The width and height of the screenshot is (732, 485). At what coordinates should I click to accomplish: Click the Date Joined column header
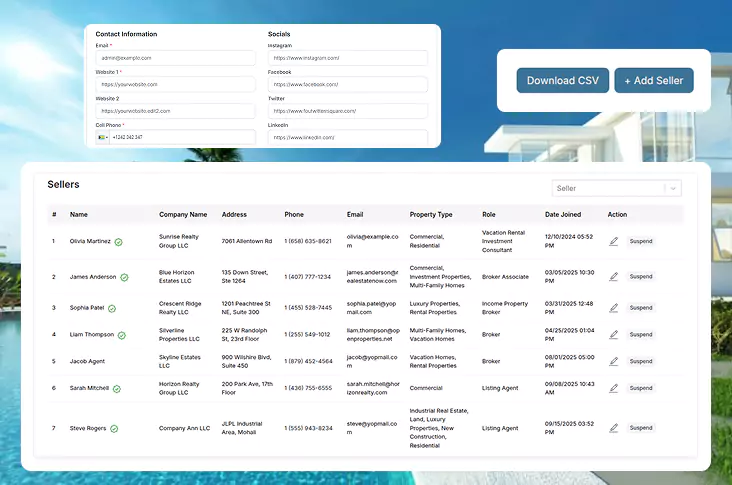point(563,215)
